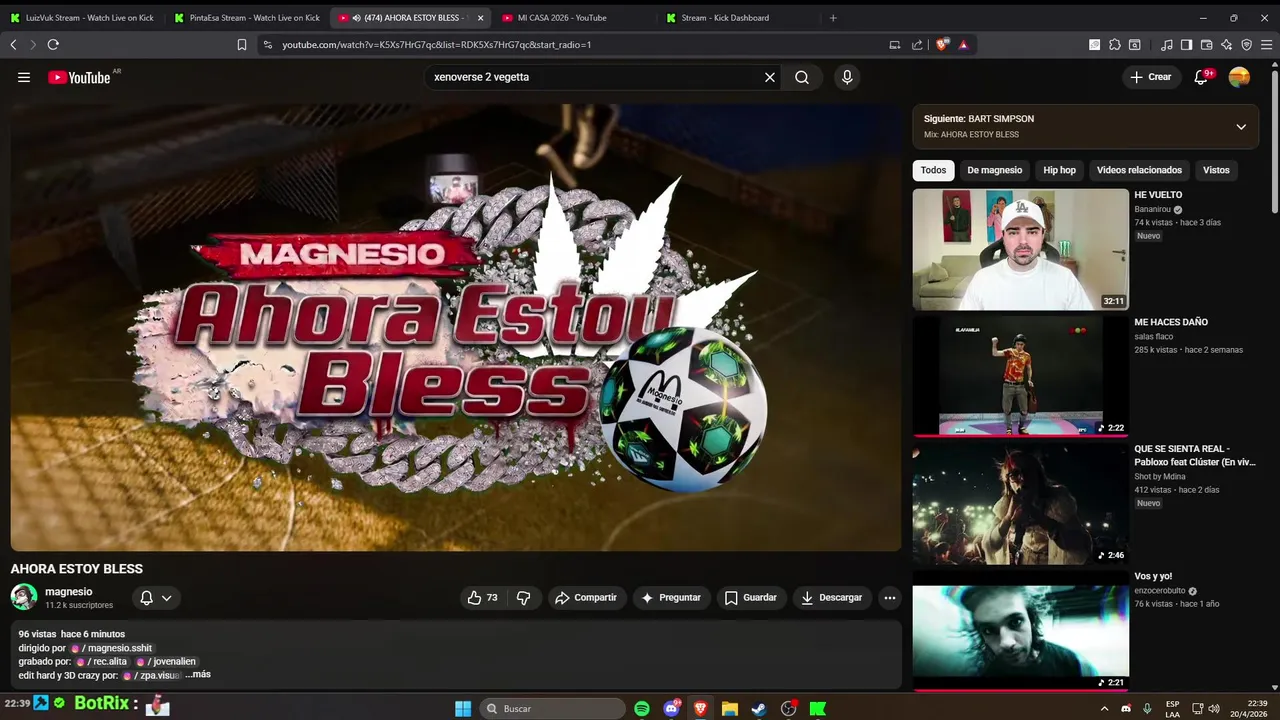Image resolution: width=1280 pixels, height=720 pixels.
Task: Click the browser address bar URL
Action: tap(437, 44)
